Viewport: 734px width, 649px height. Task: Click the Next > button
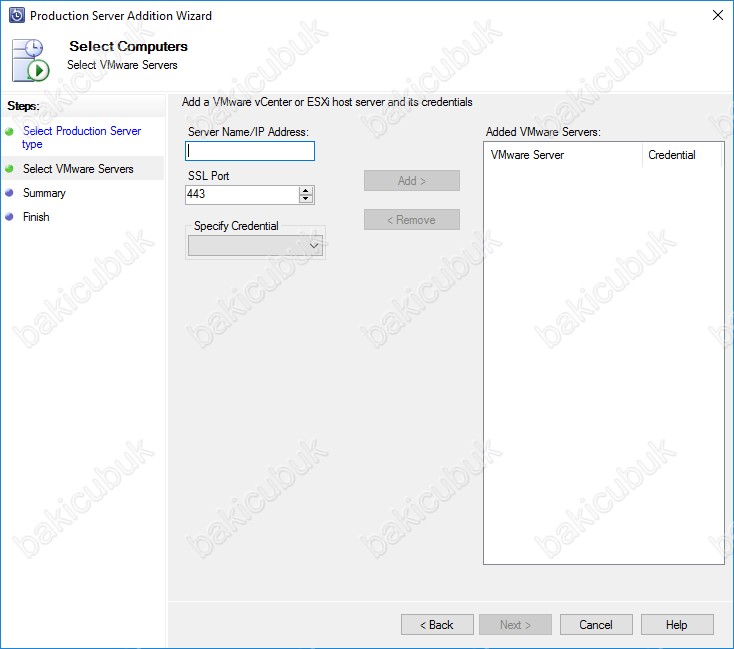click(515, 625)
